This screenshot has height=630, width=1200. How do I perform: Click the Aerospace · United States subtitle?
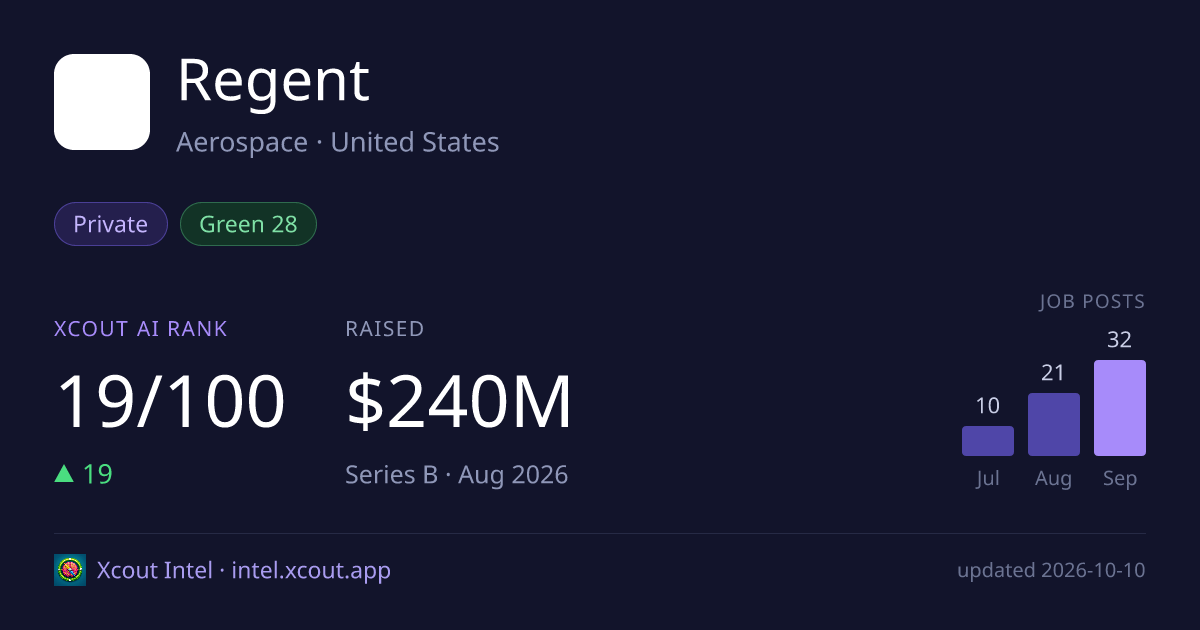coord(338,142)
